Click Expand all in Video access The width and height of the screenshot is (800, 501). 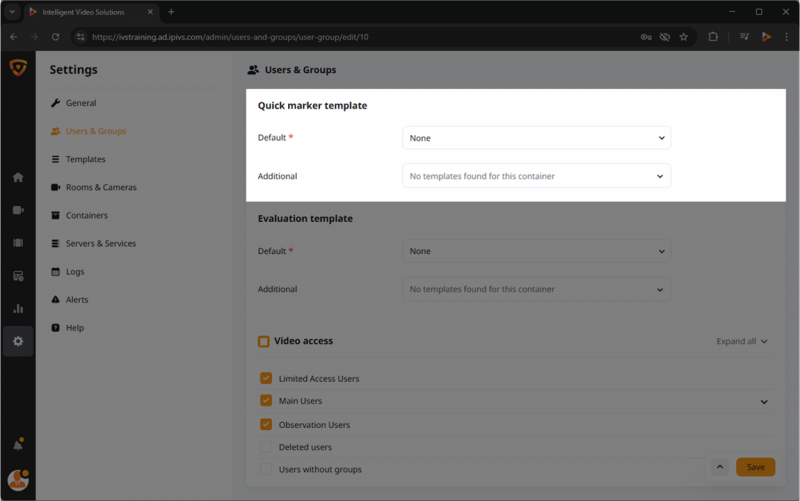(x=741, y=341)
